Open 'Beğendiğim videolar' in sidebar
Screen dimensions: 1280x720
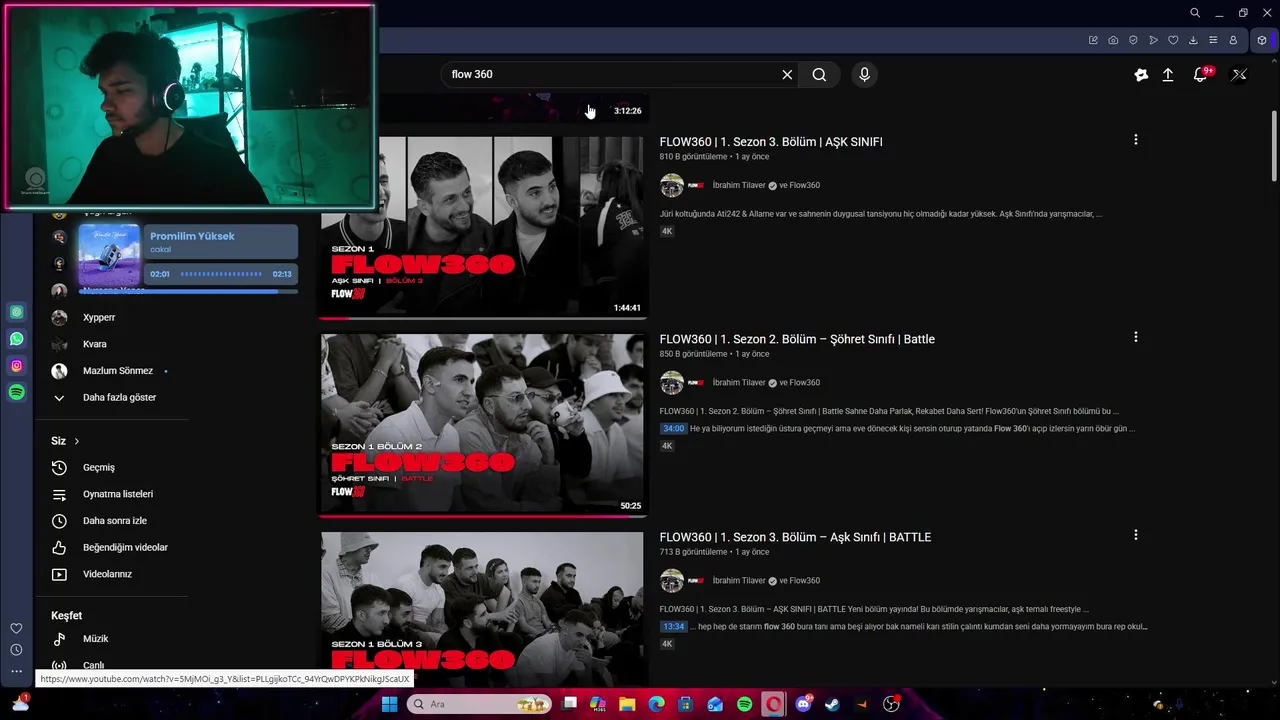(110, 547)
